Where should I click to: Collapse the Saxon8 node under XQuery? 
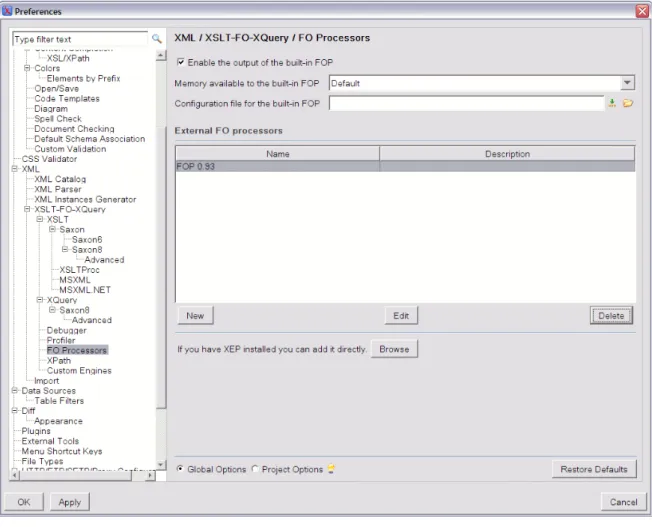(52, 310)
